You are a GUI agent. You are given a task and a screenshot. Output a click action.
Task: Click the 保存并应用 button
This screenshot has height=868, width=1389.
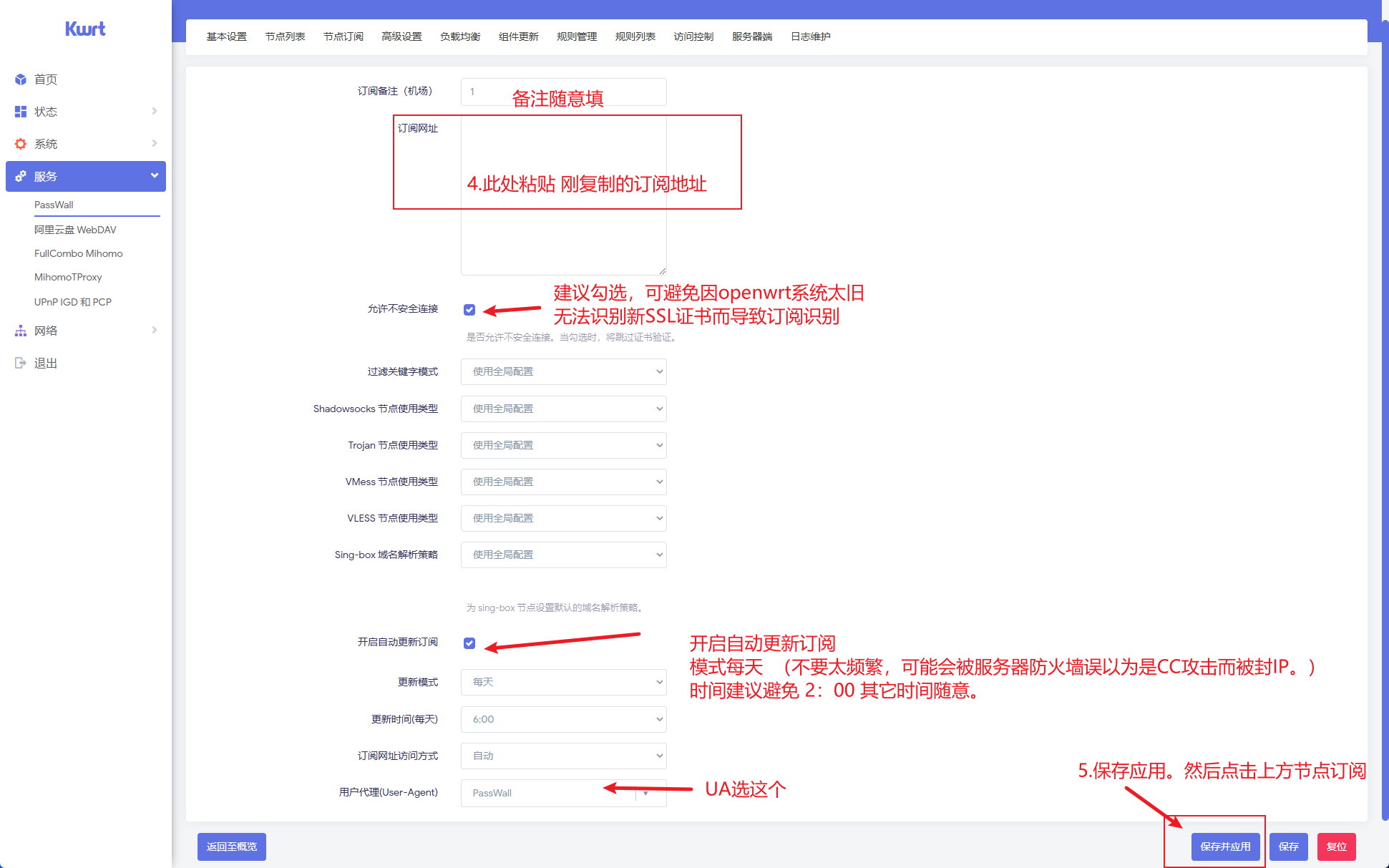tap(1225, 847)
